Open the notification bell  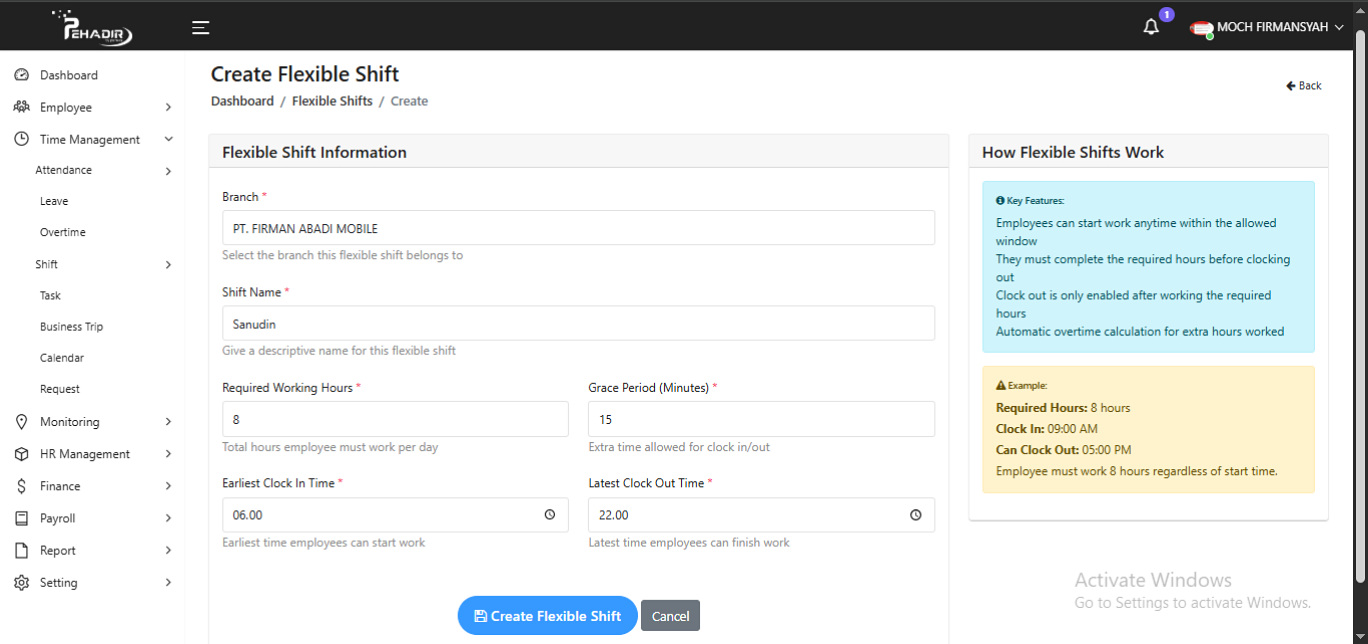(x=1150, y=27)
